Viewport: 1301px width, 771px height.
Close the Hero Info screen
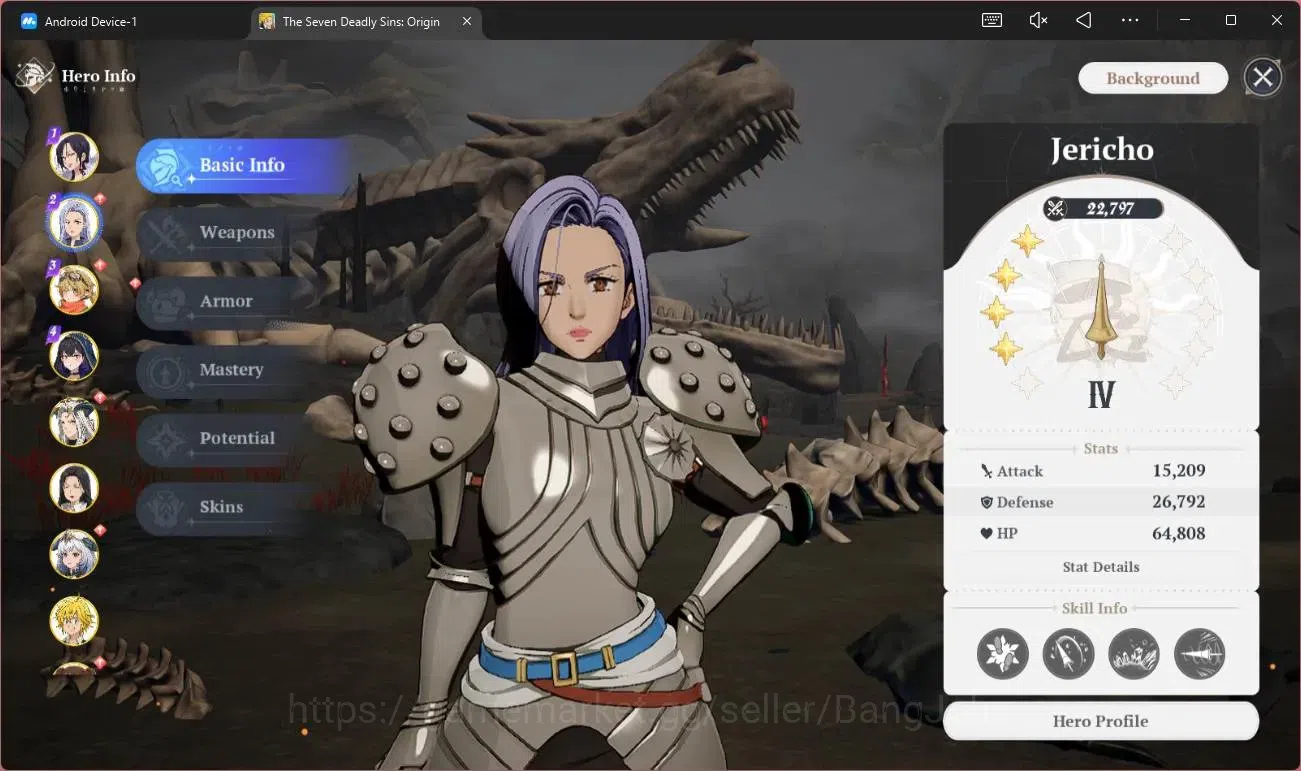pos(1263,77)
